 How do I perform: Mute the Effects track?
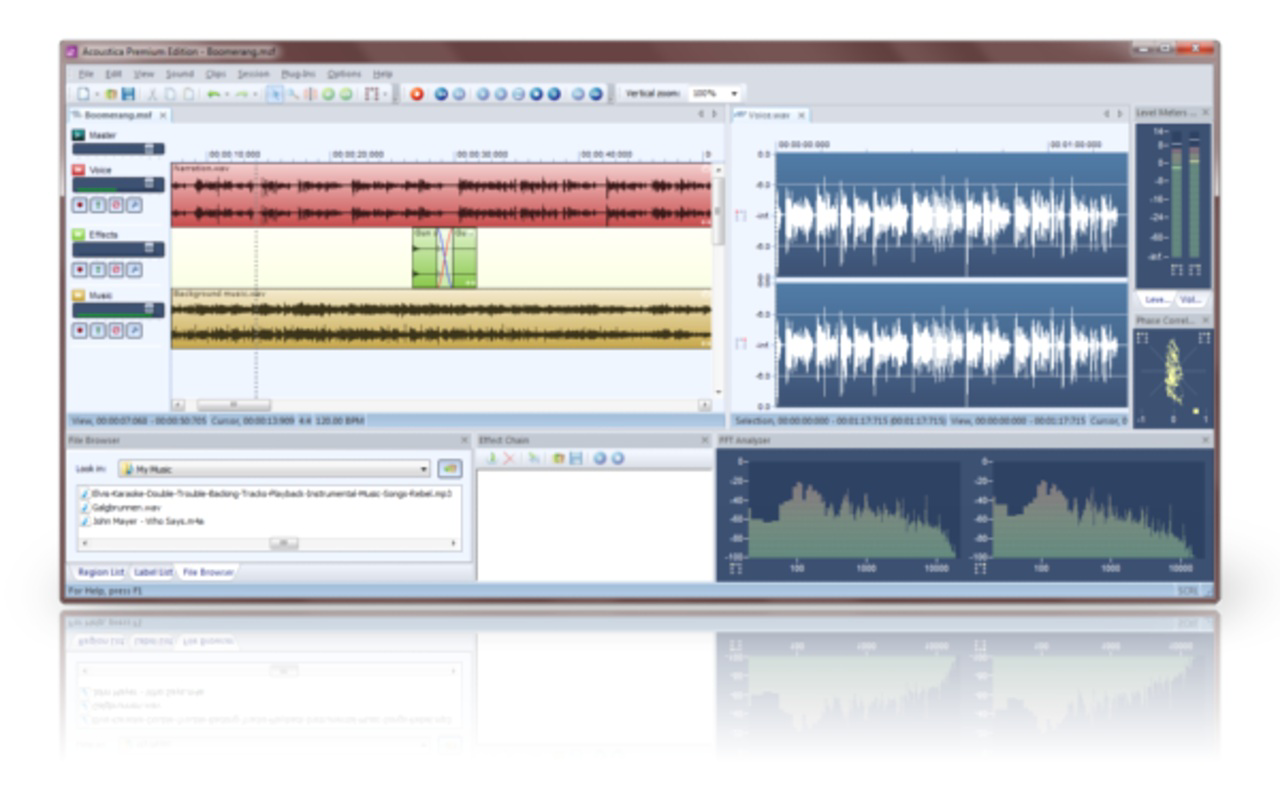point(115,268)
